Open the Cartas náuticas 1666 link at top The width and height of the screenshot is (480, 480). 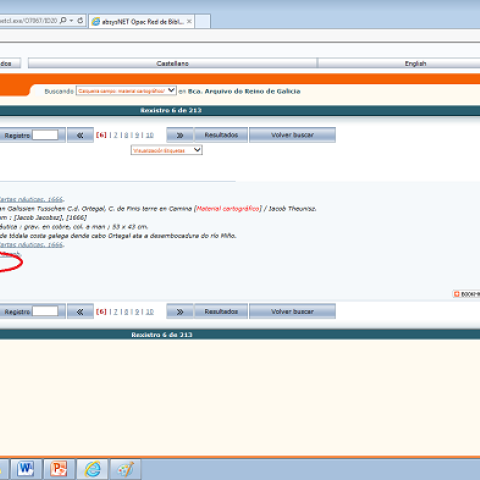[x=31, y=199]
